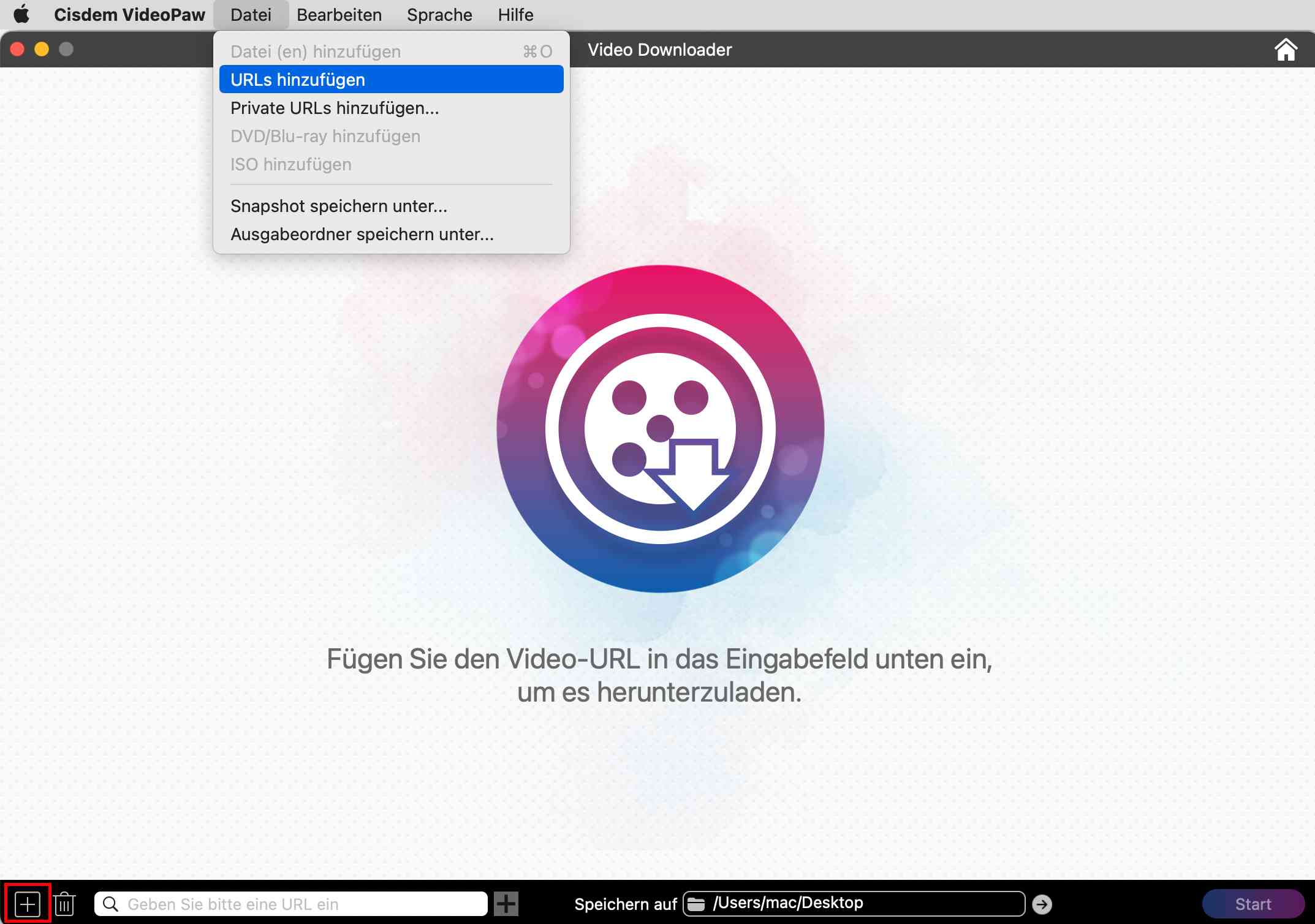
Task: Open the Apple menu
Action: [x=22, y=14]
